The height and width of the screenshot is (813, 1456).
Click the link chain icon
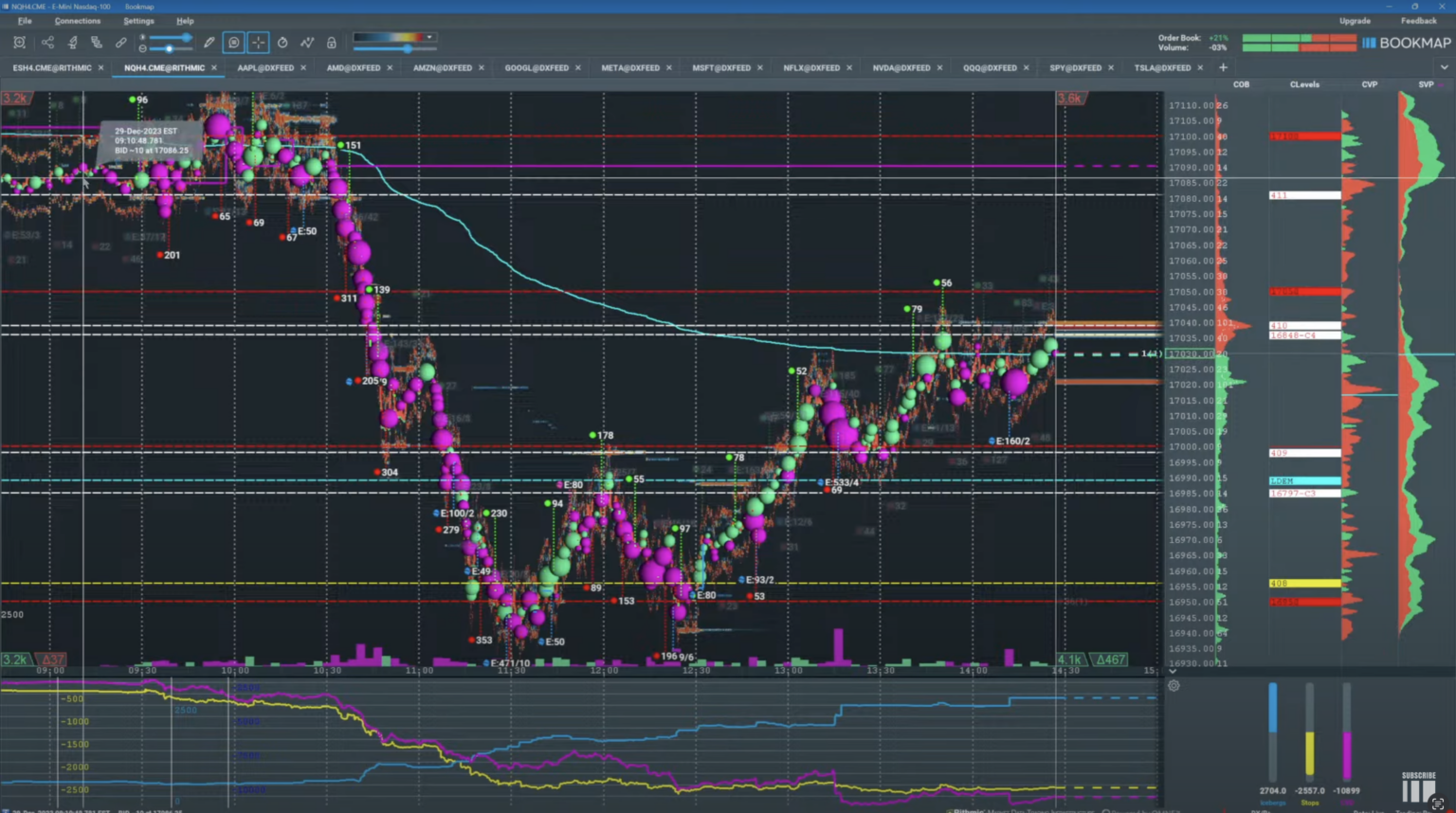(x=121, y=43)
